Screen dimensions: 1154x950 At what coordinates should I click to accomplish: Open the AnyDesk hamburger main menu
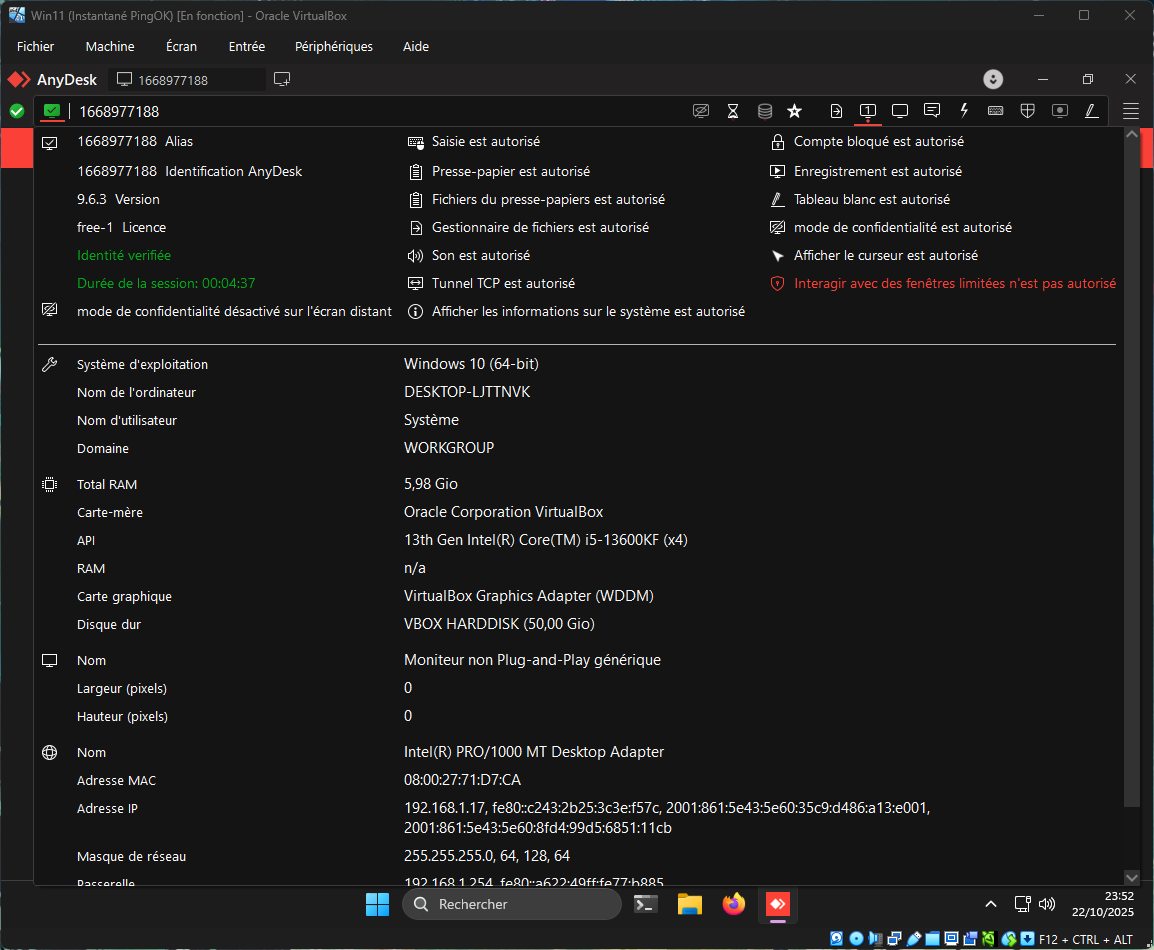pyautogui.click(x=1131, y=111)
